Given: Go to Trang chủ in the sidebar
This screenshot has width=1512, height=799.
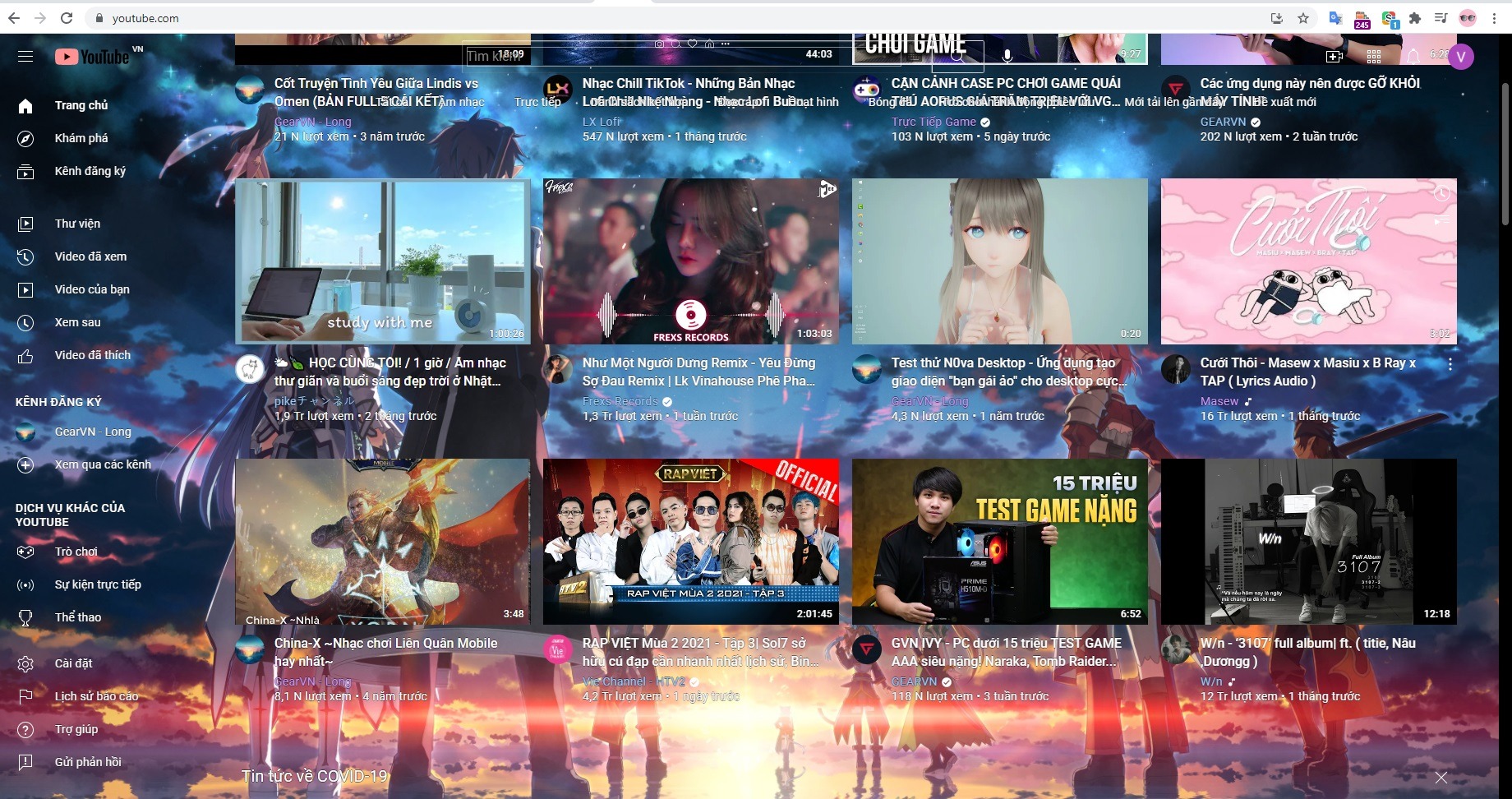Looking at the screenshot, I should pos(81,105).
